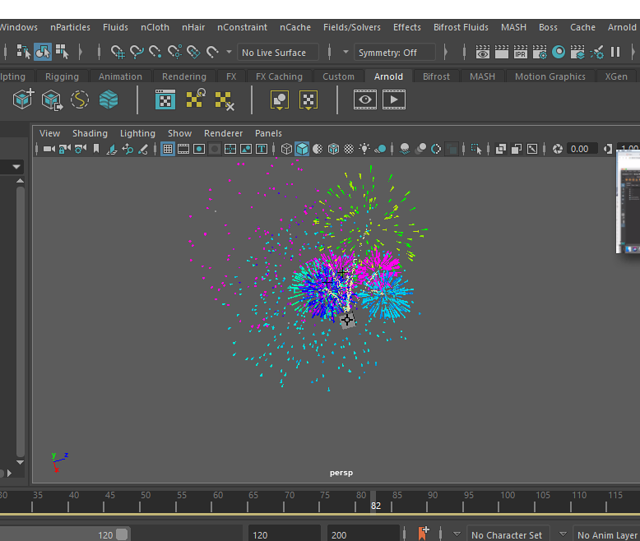This screenshot has width=640, height=541.
Task: Click the Arnold TX Manager checkered icon
Action: pyautogui.click(x=166, y=99)
